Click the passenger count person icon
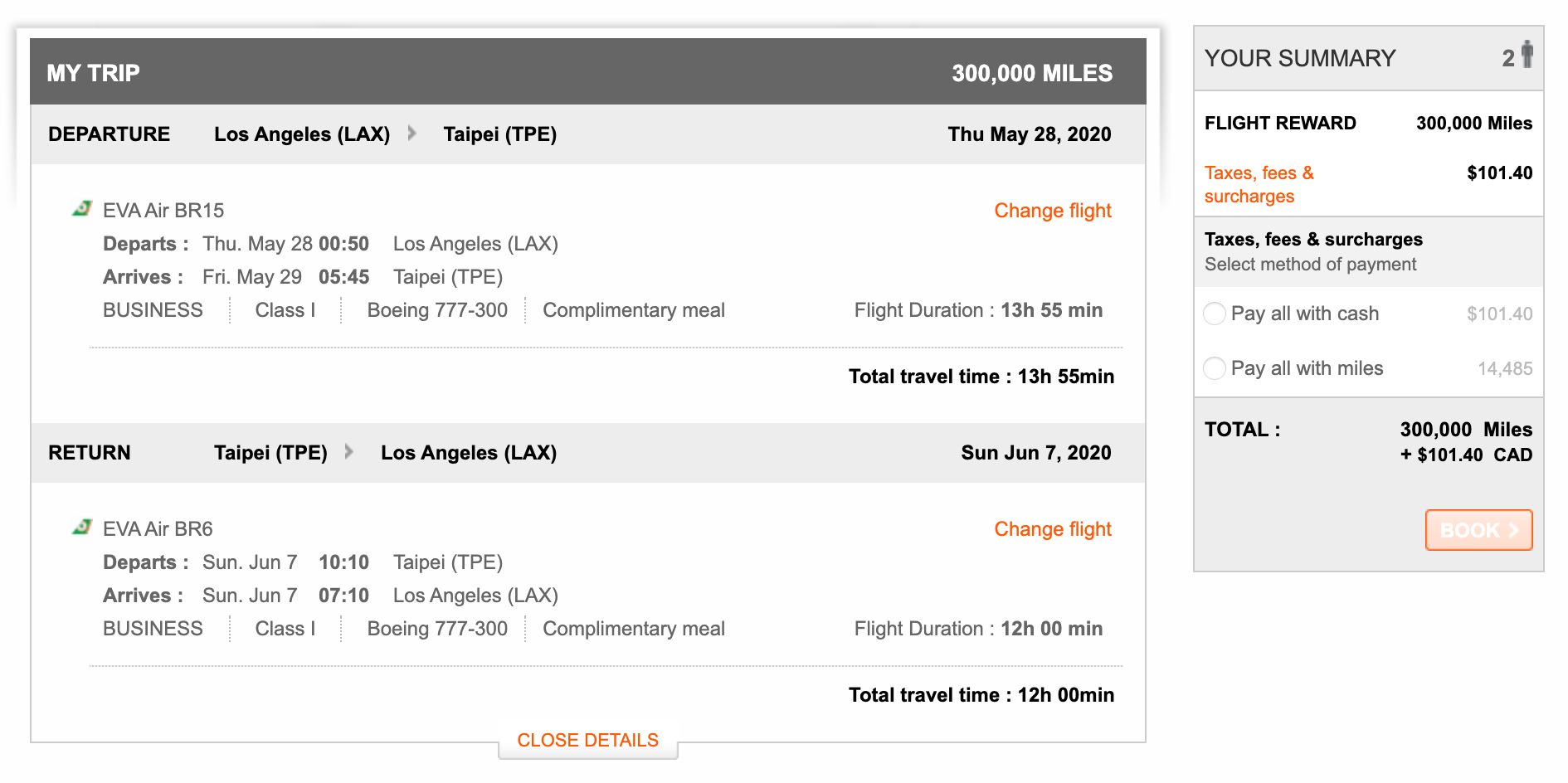The height and width of the screenshot is (783, 1568). coord(1527,55)
